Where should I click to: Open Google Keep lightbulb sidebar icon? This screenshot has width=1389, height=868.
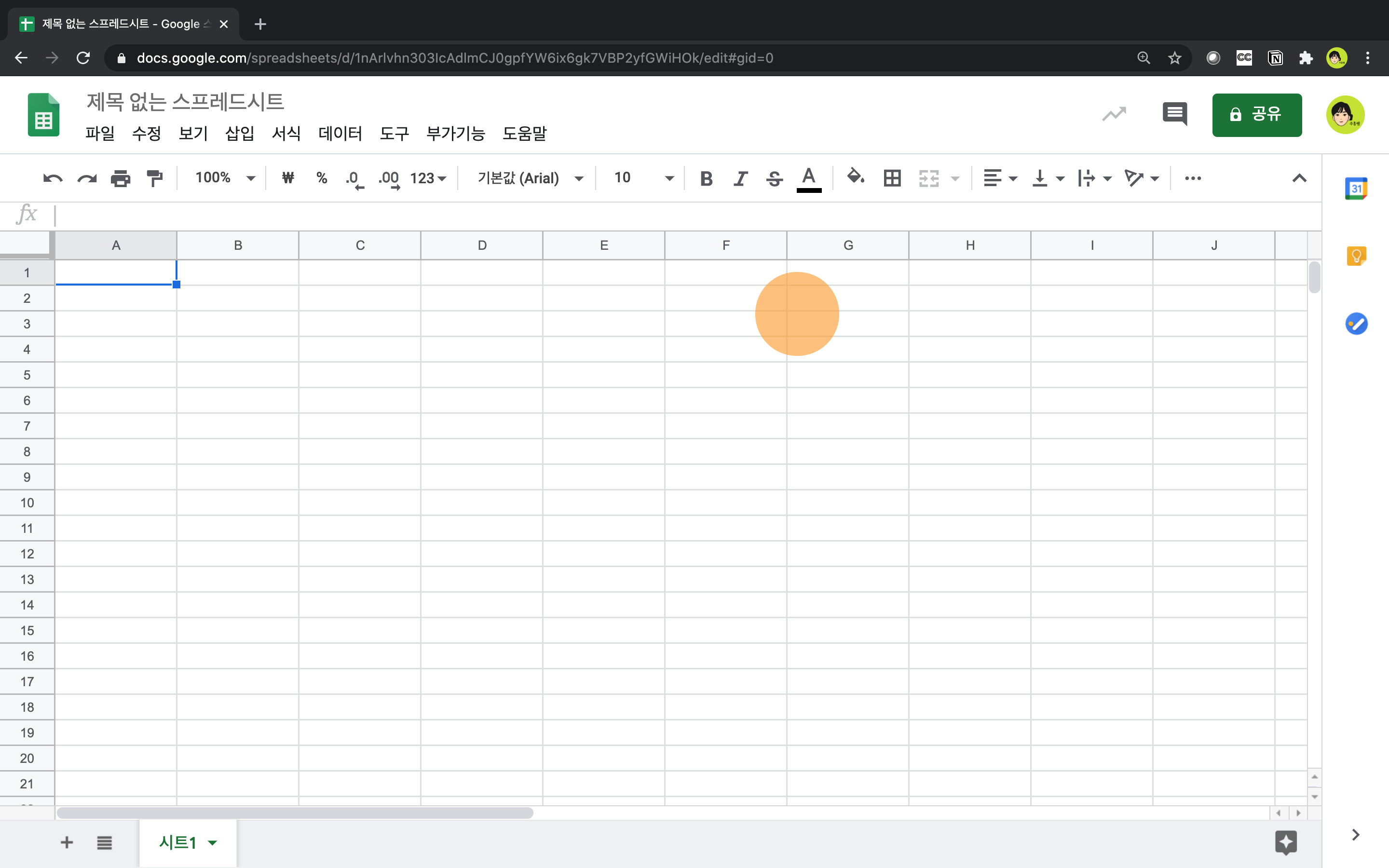(x=1356, y=256)
